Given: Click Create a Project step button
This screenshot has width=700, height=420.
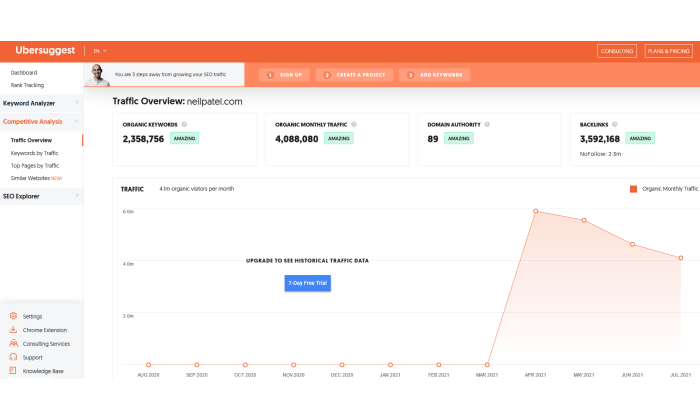Looking at the screenshot, I should 354,75.
